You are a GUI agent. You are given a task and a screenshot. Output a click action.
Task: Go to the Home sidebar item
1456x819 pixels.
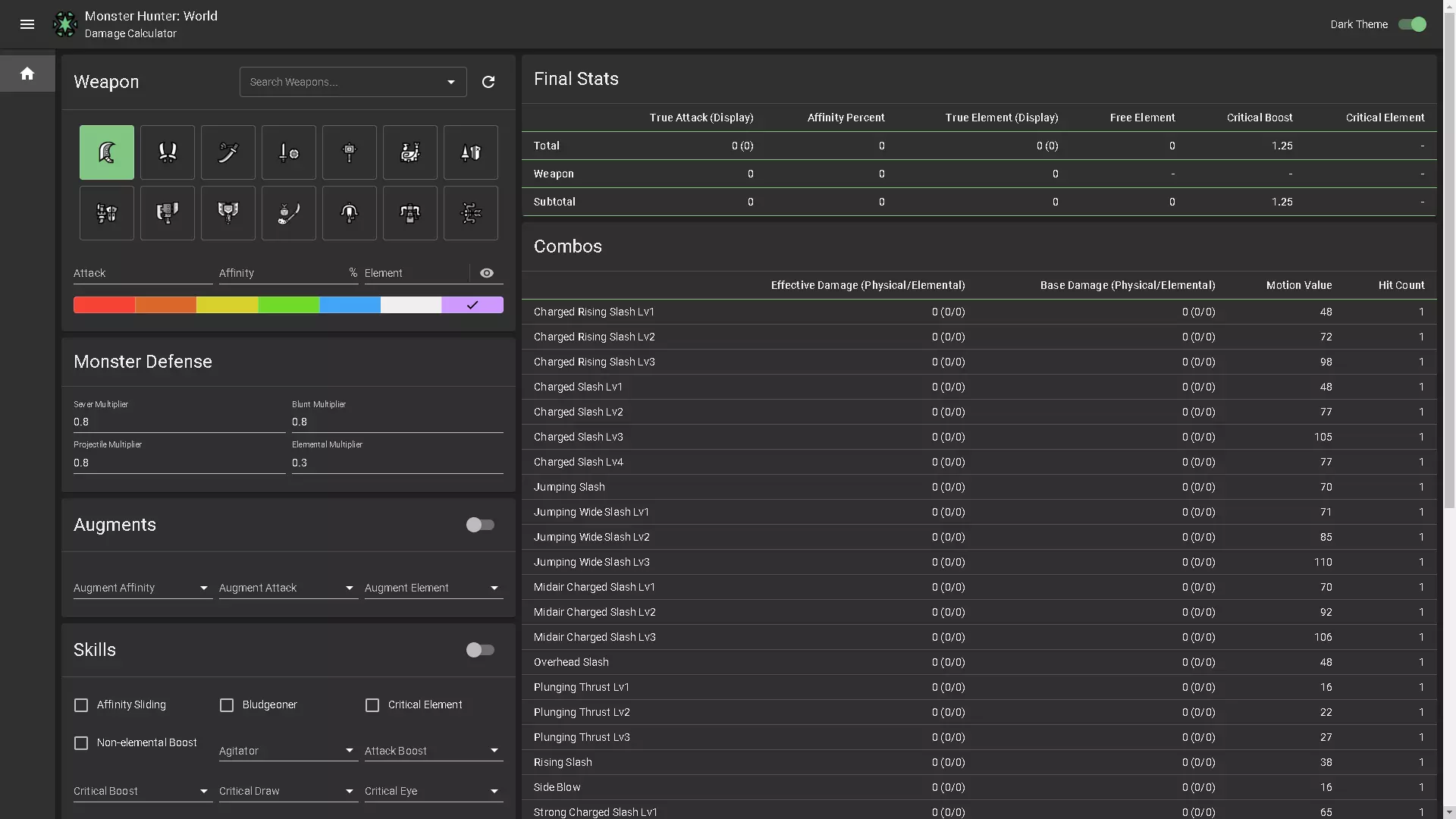pos(27,74)
